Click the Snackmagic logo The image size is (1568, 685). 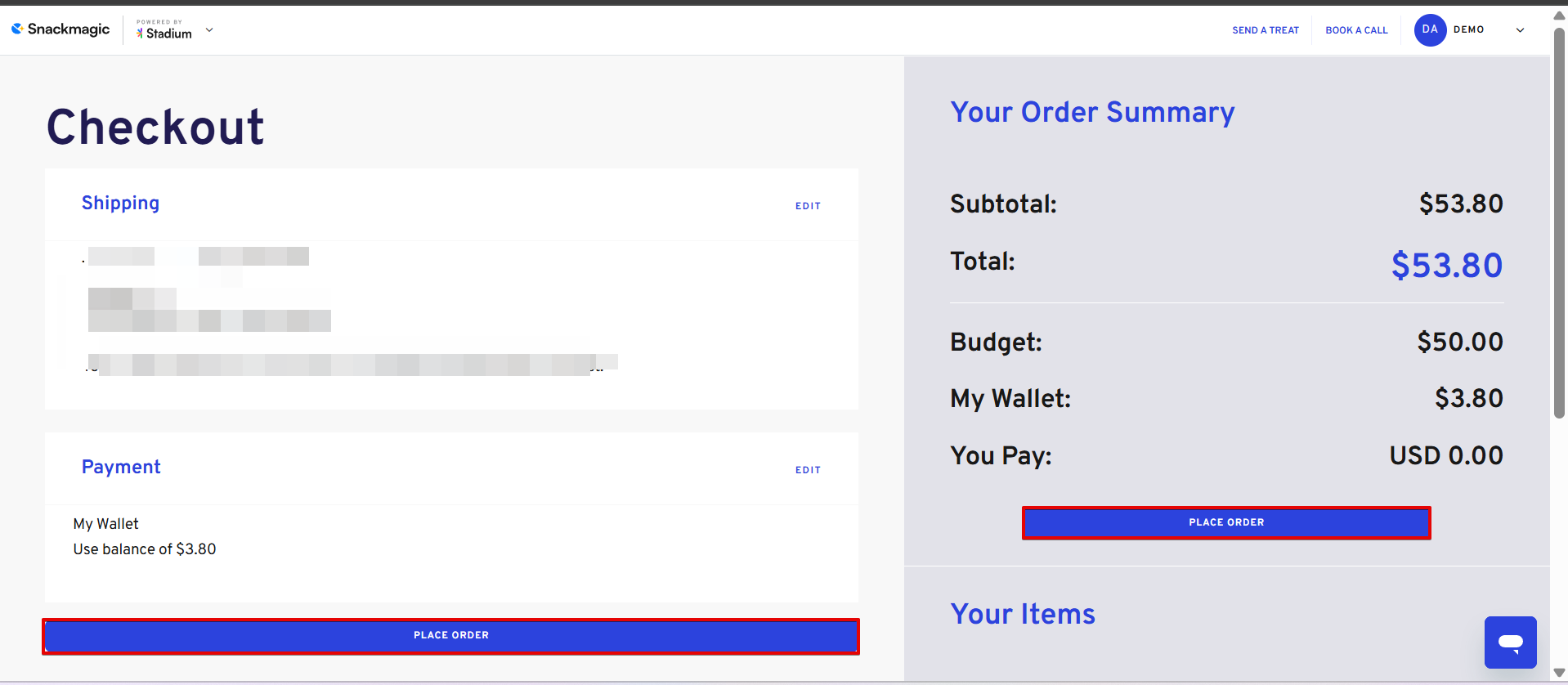(x=60, y=29)
